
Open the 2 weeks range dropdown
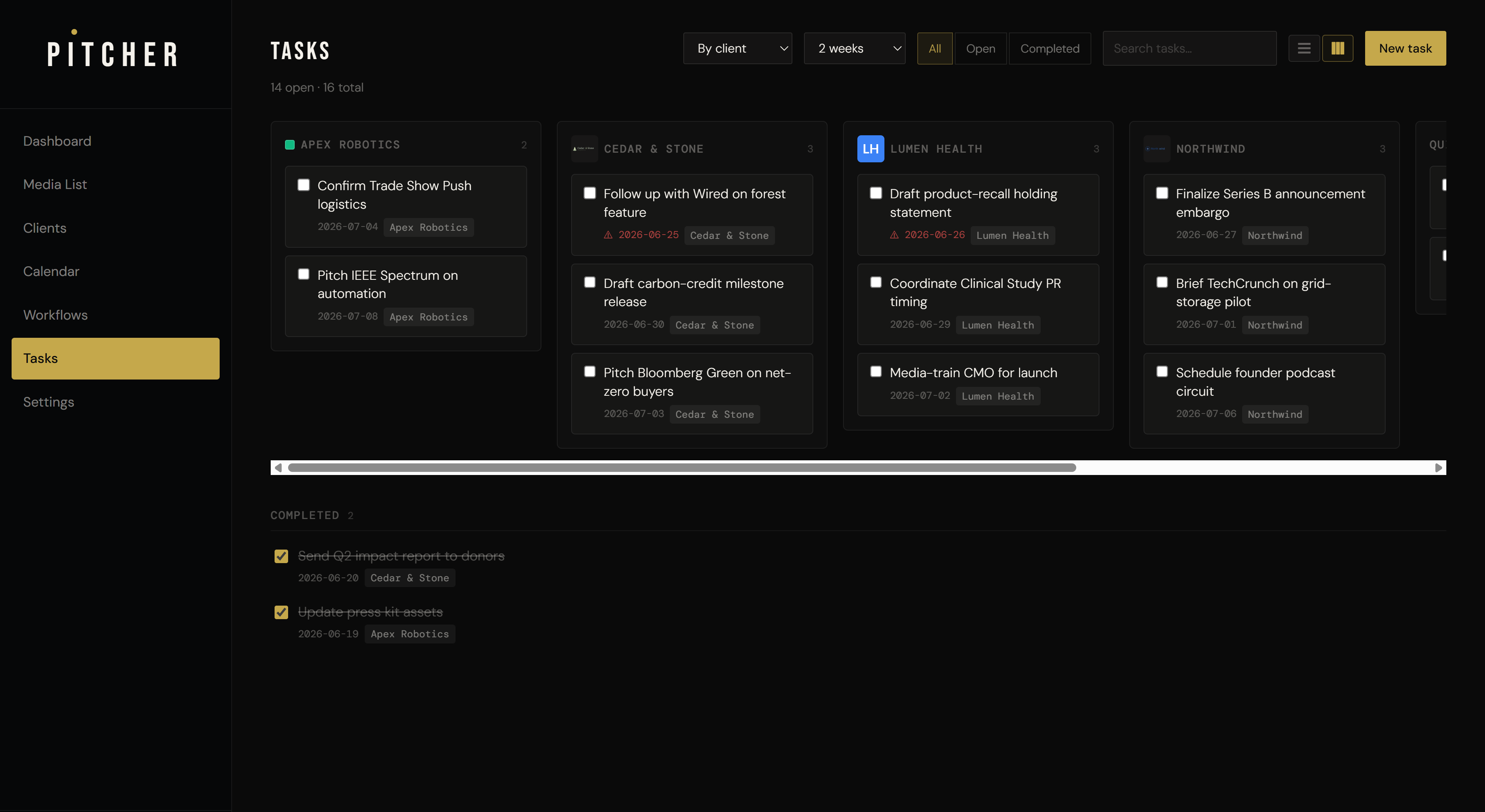pyautogui.click(x=854, y=48)
